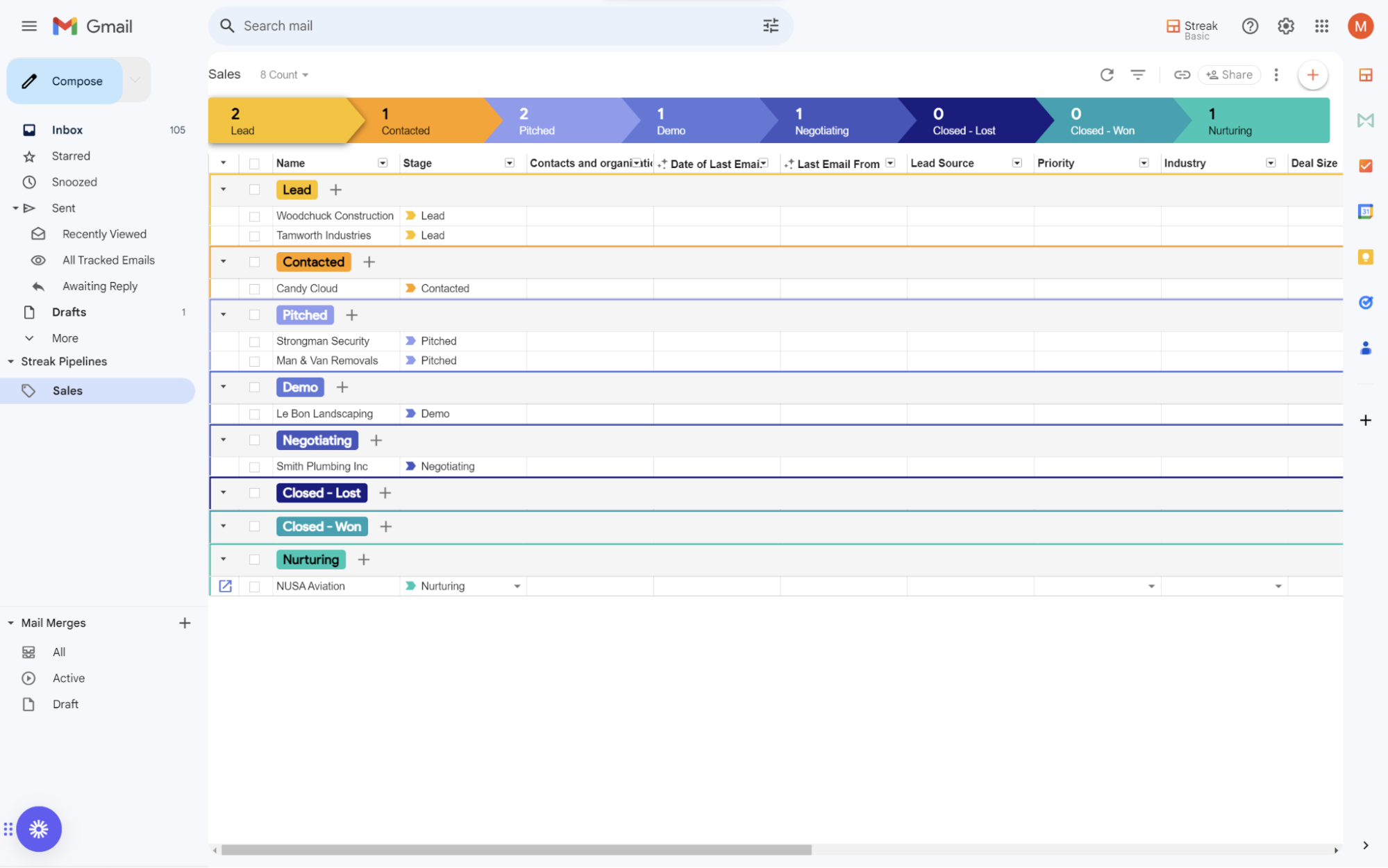This screenshot has width=1388, height=868.
Task: Open Google Calendar in the side panel
Action: 1365,212
